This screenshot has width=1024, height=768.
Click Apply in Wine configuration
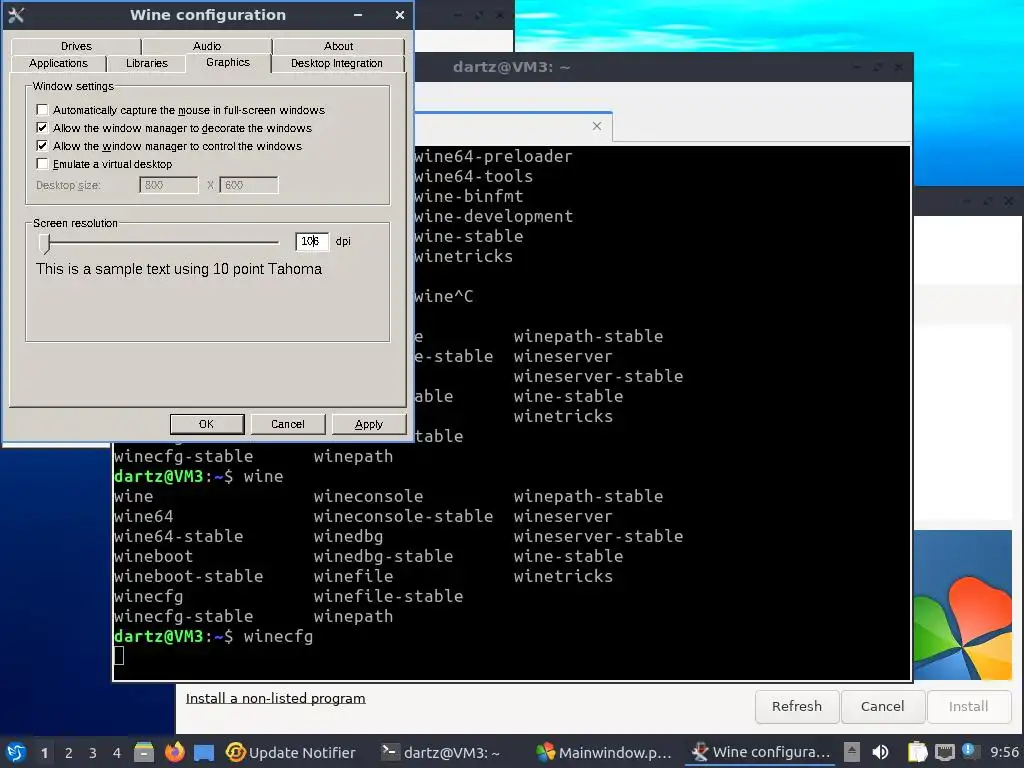(x=369, y=424)
